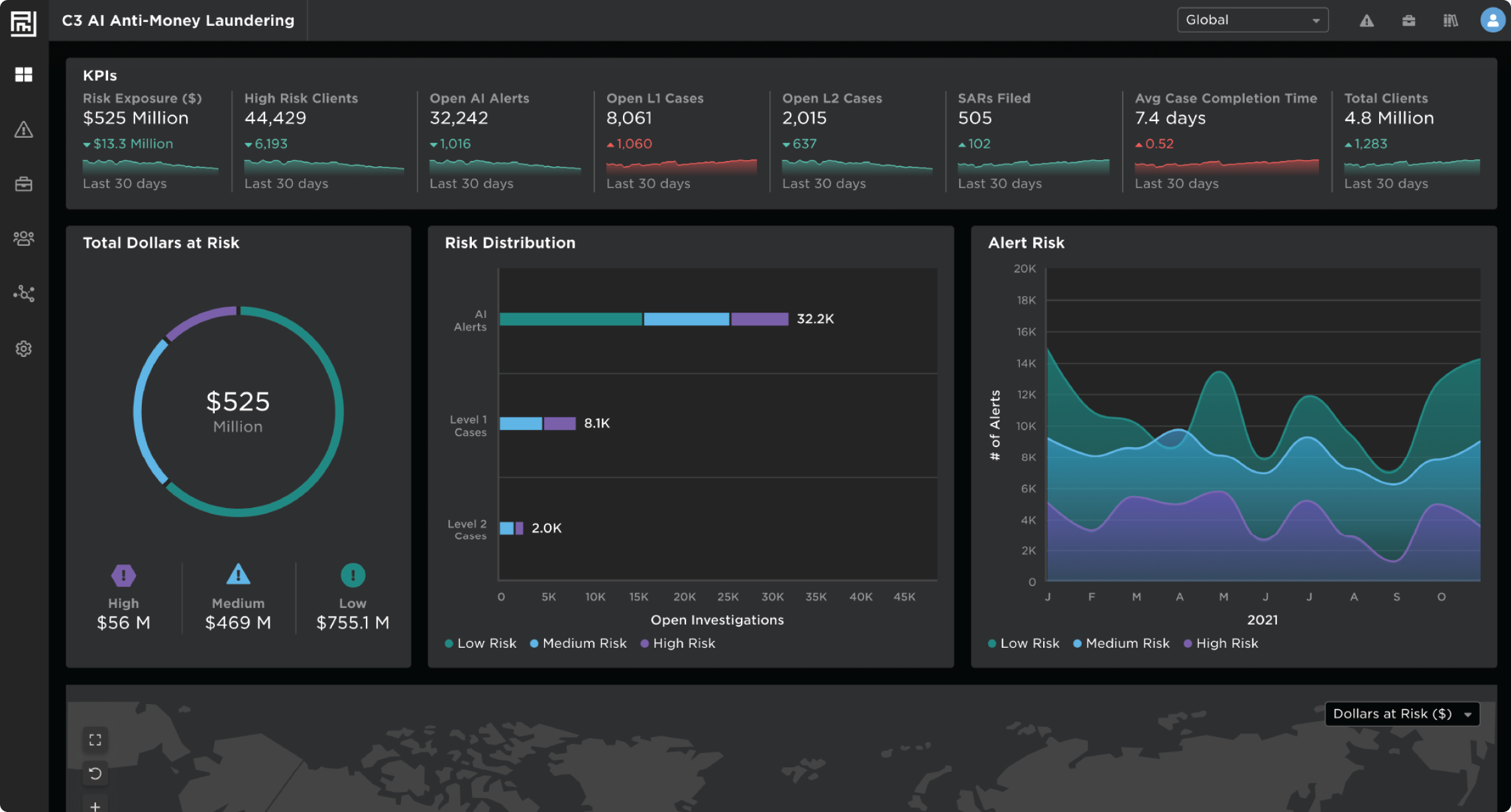Click the $525 Million donut chart center
This screenshot has height=812, width=1511.
[238, 411]
